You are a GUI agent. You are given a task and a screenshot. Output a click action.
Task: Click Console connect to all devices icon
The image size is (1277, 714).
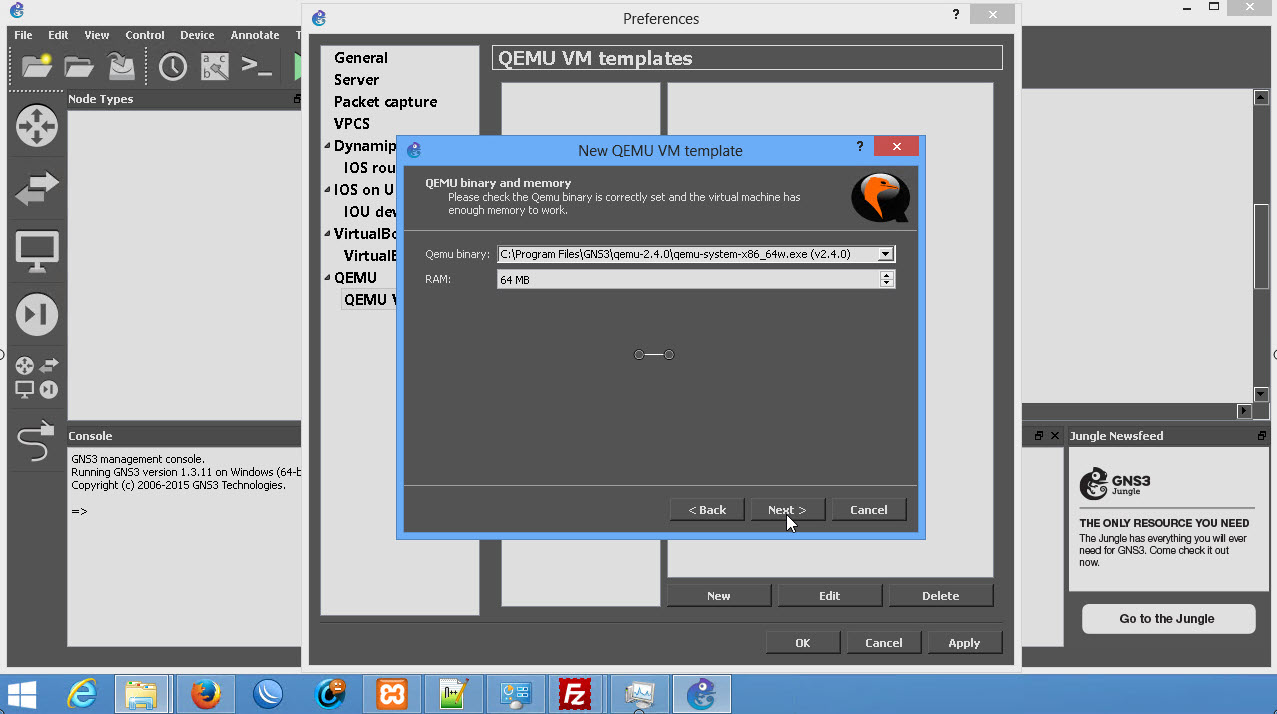257,67
